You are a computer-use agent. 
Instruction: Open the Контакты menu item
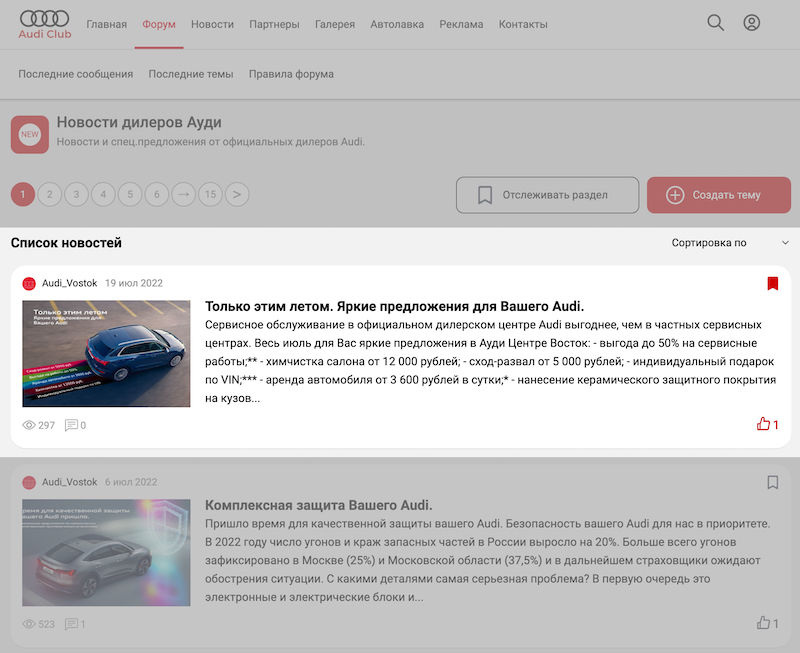pyautogui.click(x=523, y=24)
